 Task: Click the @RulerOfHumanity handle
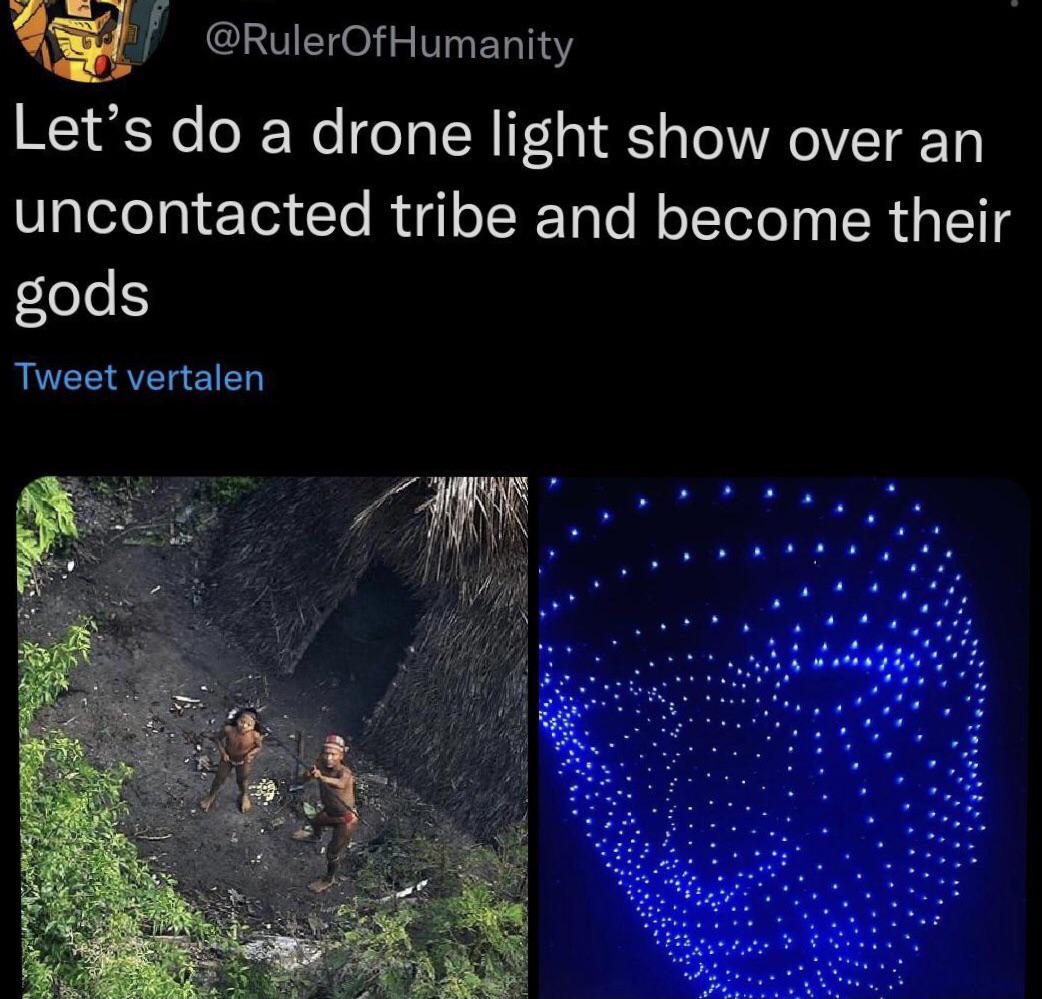(389, 46)
